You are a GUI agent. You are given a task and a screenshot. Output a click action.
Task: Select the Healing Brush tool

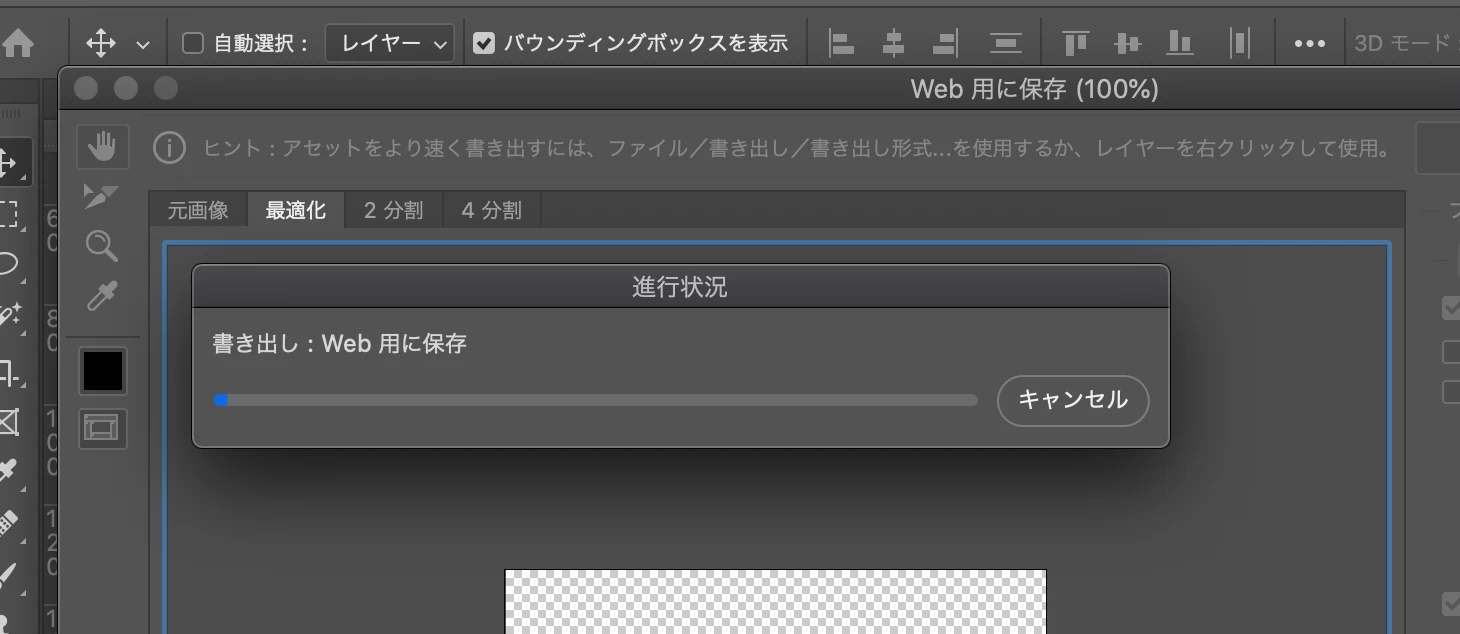point(8,522)
